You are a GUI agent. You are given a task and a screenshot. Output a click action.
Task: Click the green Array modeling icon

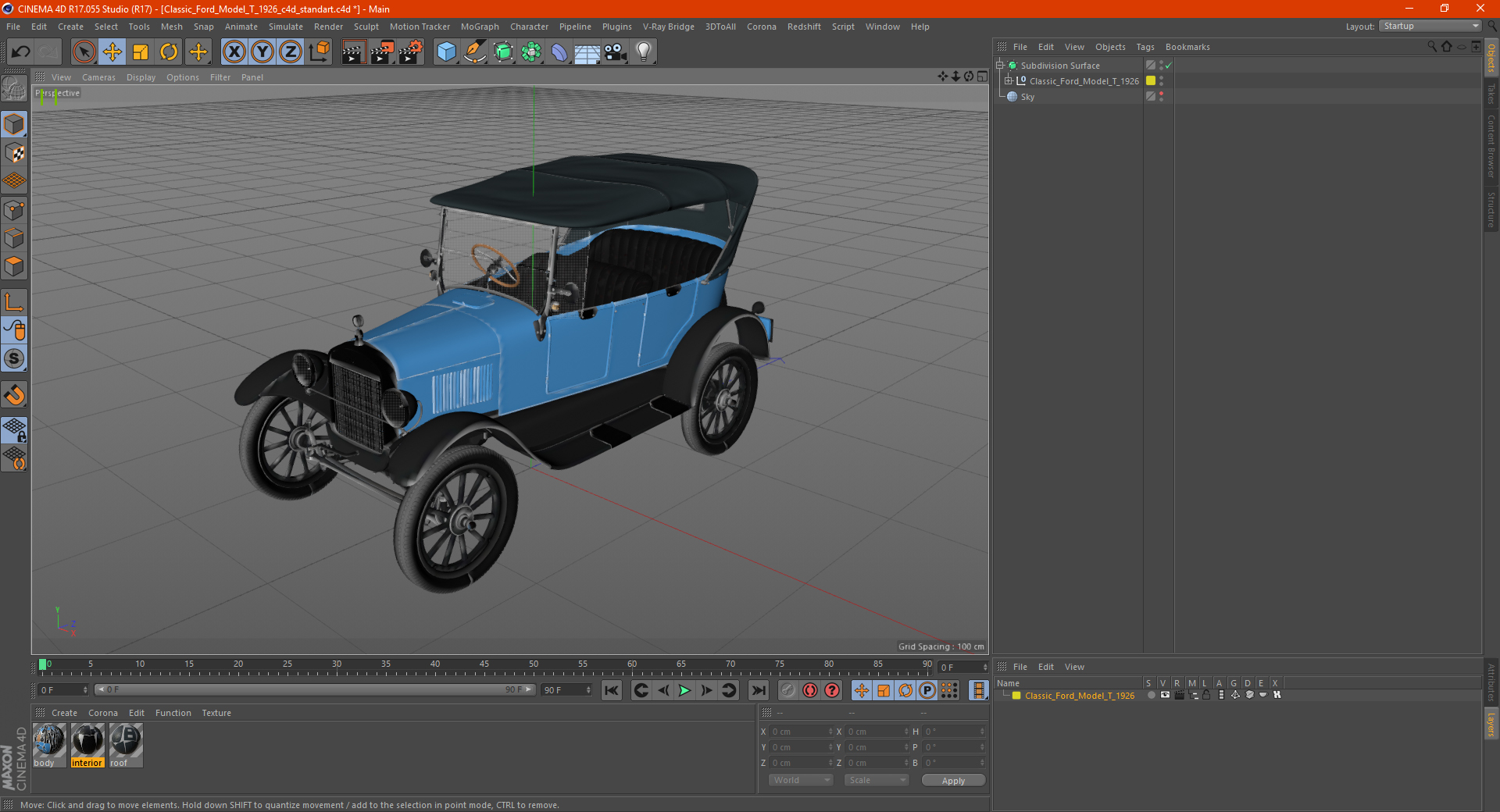(x=531, y=52)
